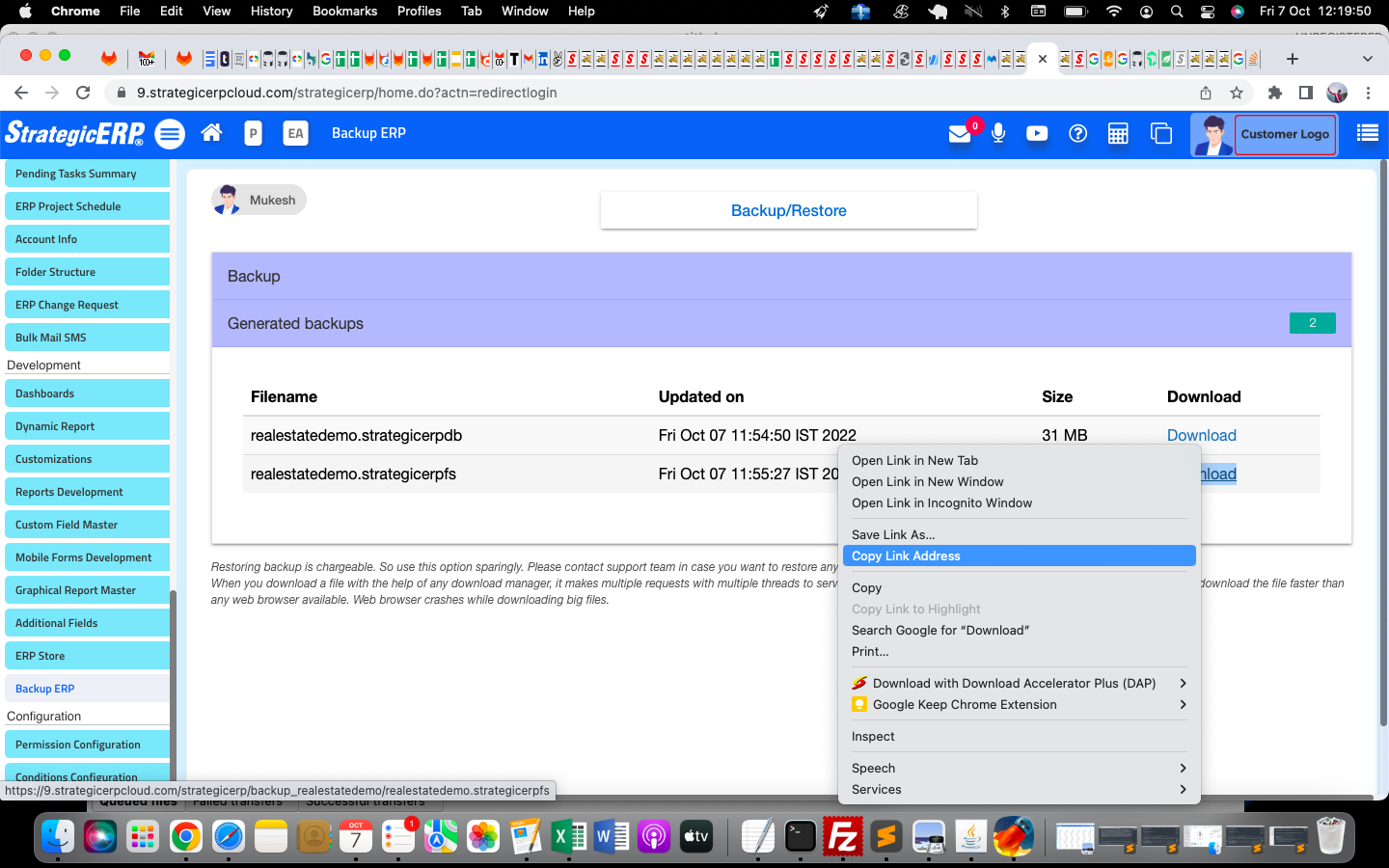1389x868 pixels.
Task: Open the History menu in the menu bar
Action: pyautogui.click(x=271, y=12)
